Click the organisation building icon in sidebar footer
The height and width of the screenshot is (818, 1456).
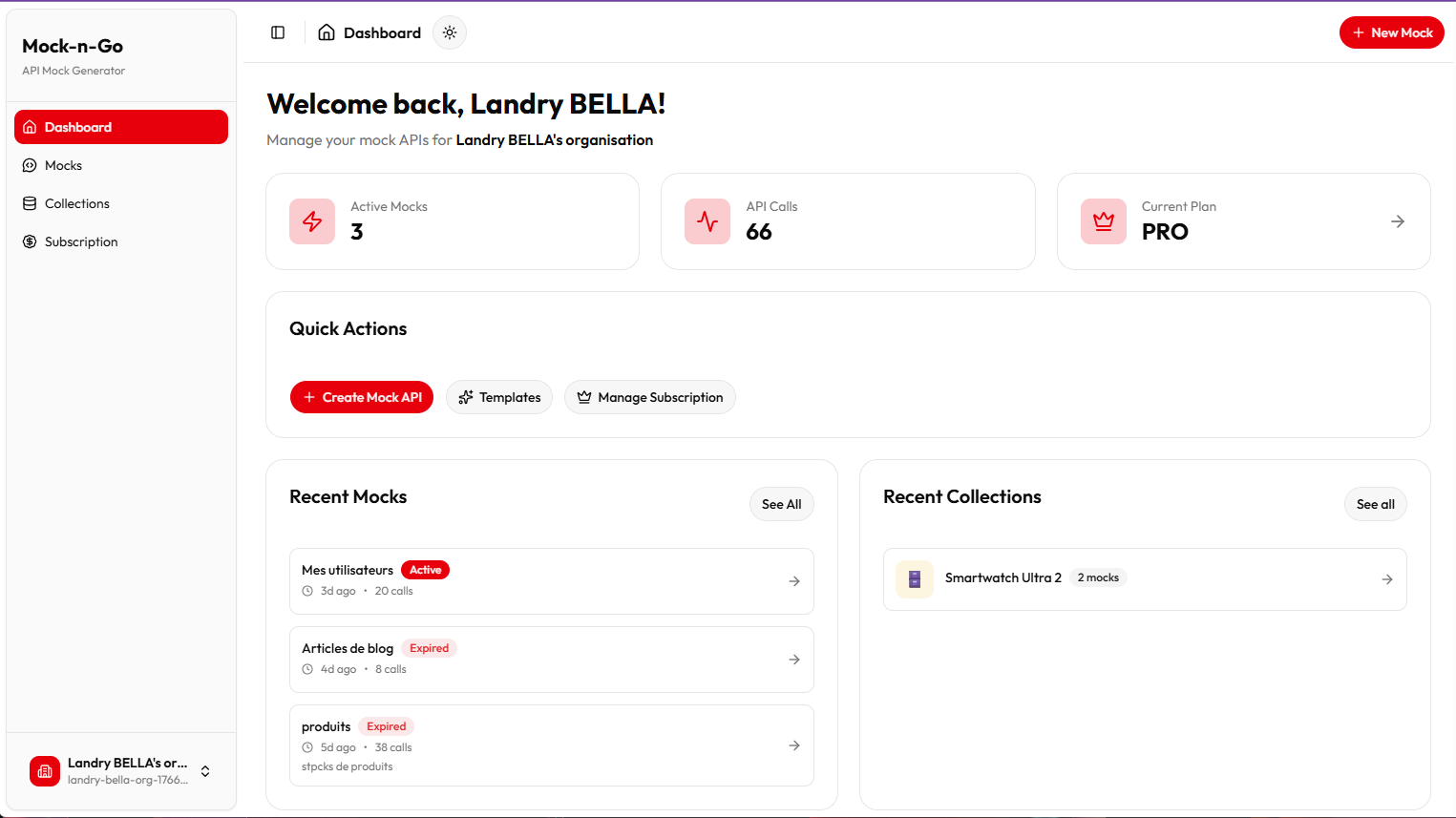(45, 771)
